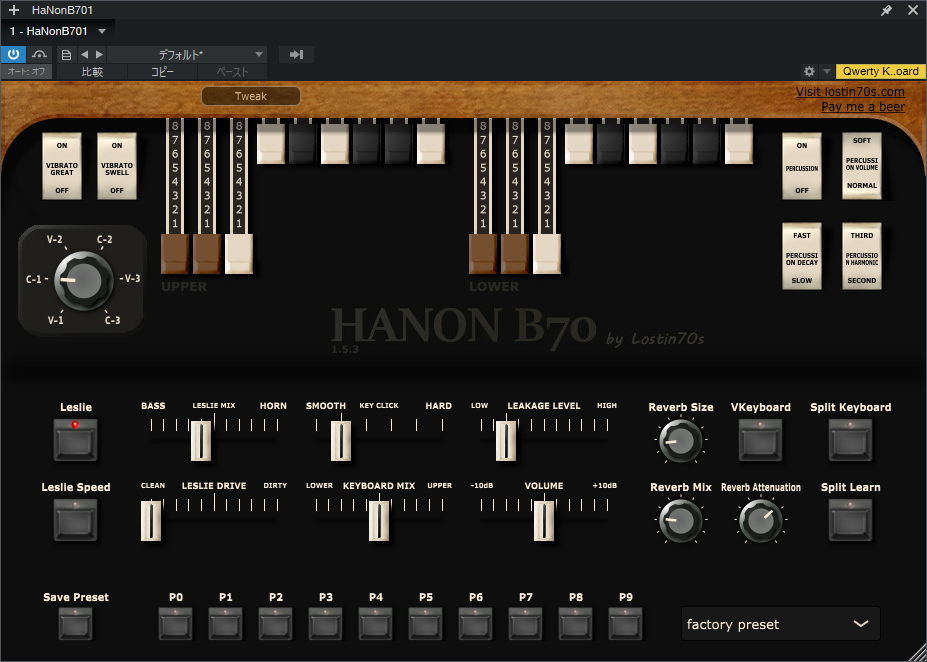Activate the Split Learn button
The width and height of the screenshot is (927, 662).
(850, 520)
